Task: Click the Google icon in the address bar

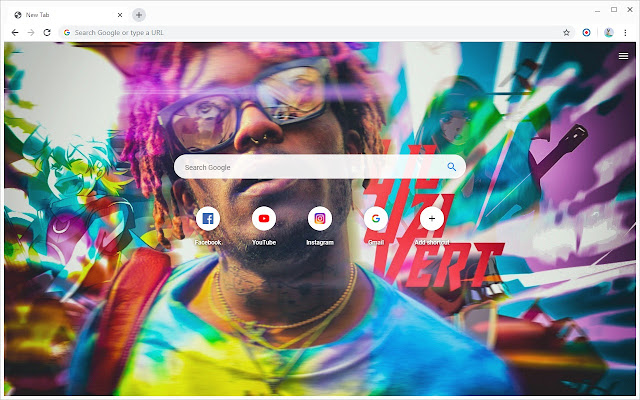Action: pyautogui.click(x=67, y=33)
